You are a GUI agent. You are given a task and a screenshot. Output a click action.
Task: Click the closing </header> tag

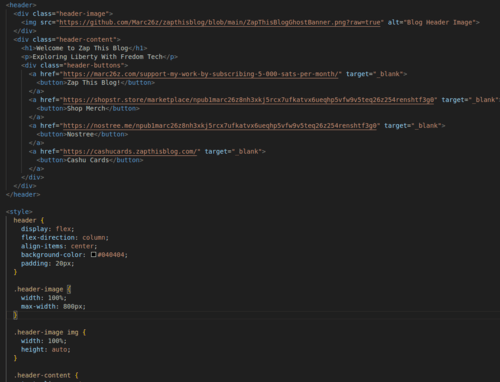pos(23,195)
